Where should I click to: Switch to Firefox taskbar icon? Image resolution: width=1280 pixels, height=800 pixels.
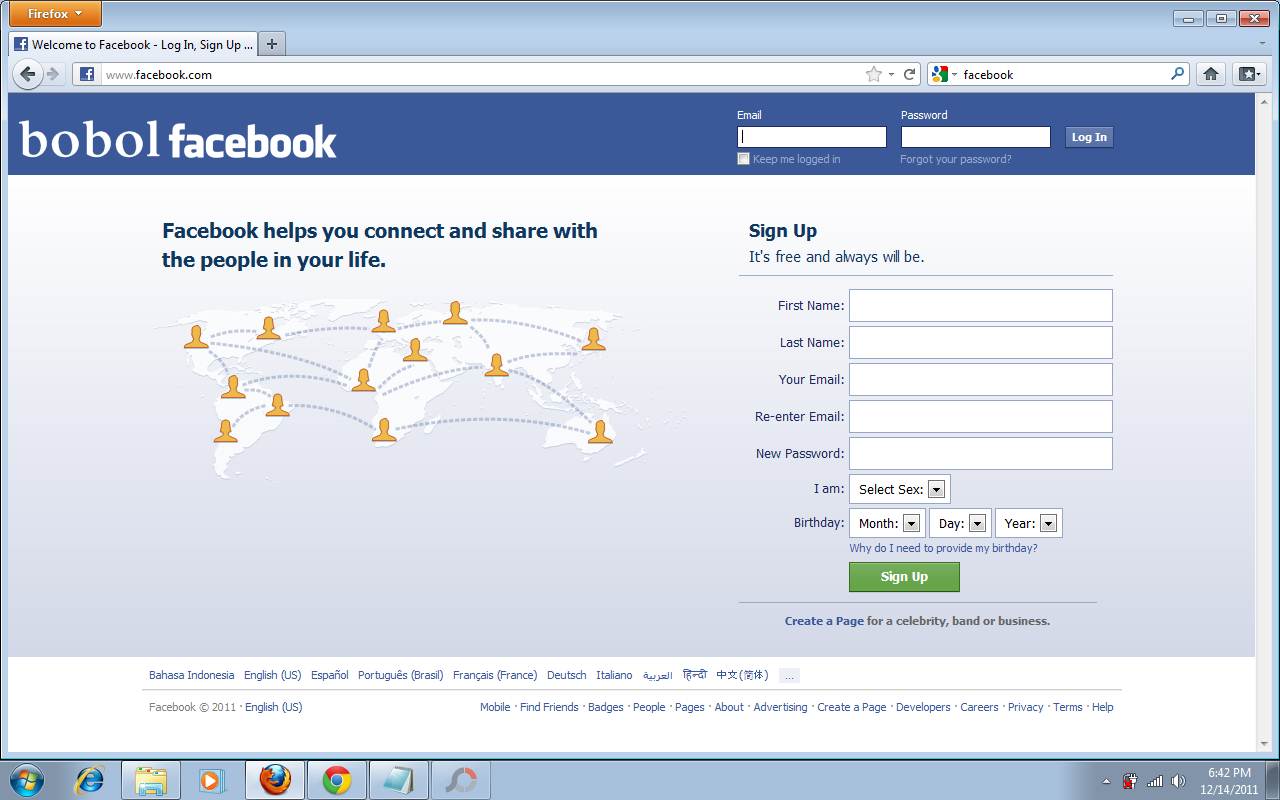coord(275,780)
